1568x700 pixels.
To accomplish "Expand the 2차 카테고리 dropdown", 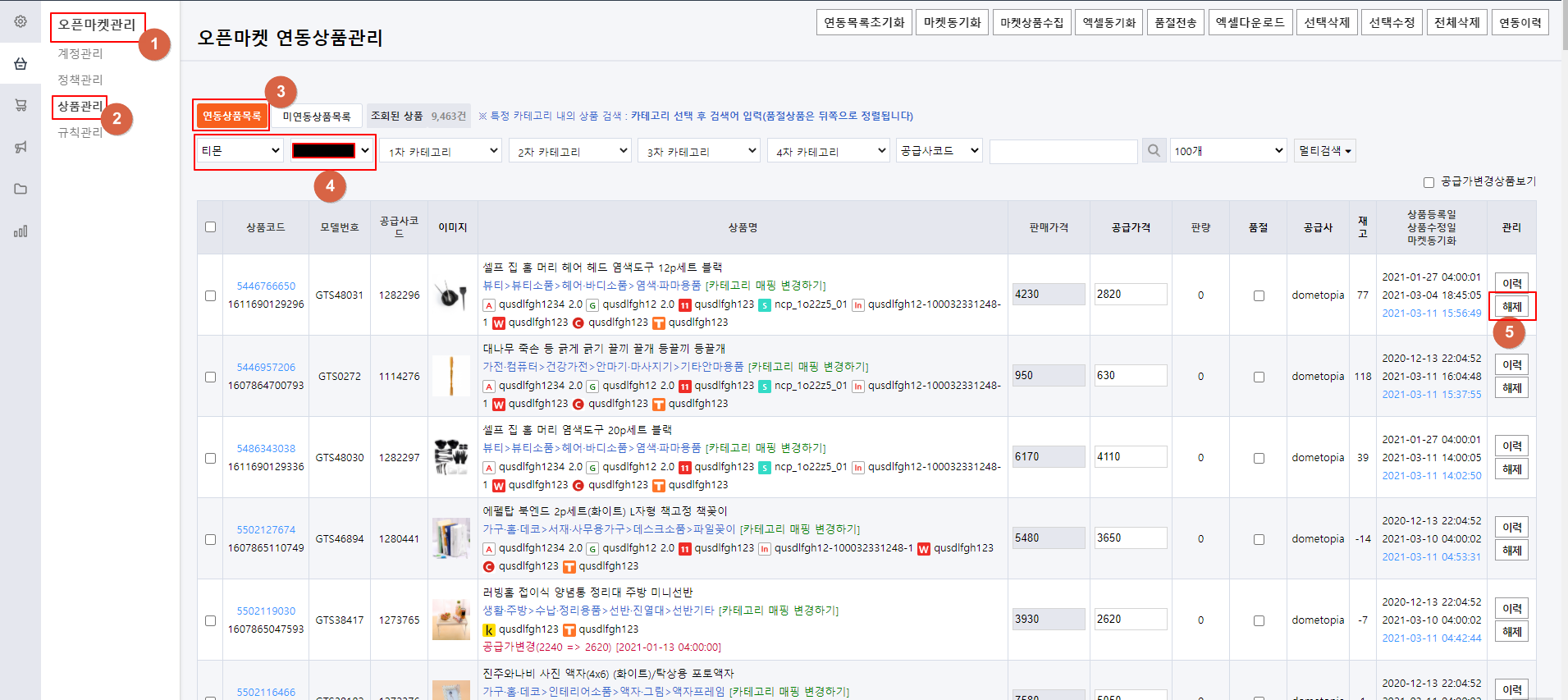I will point(571,151).
